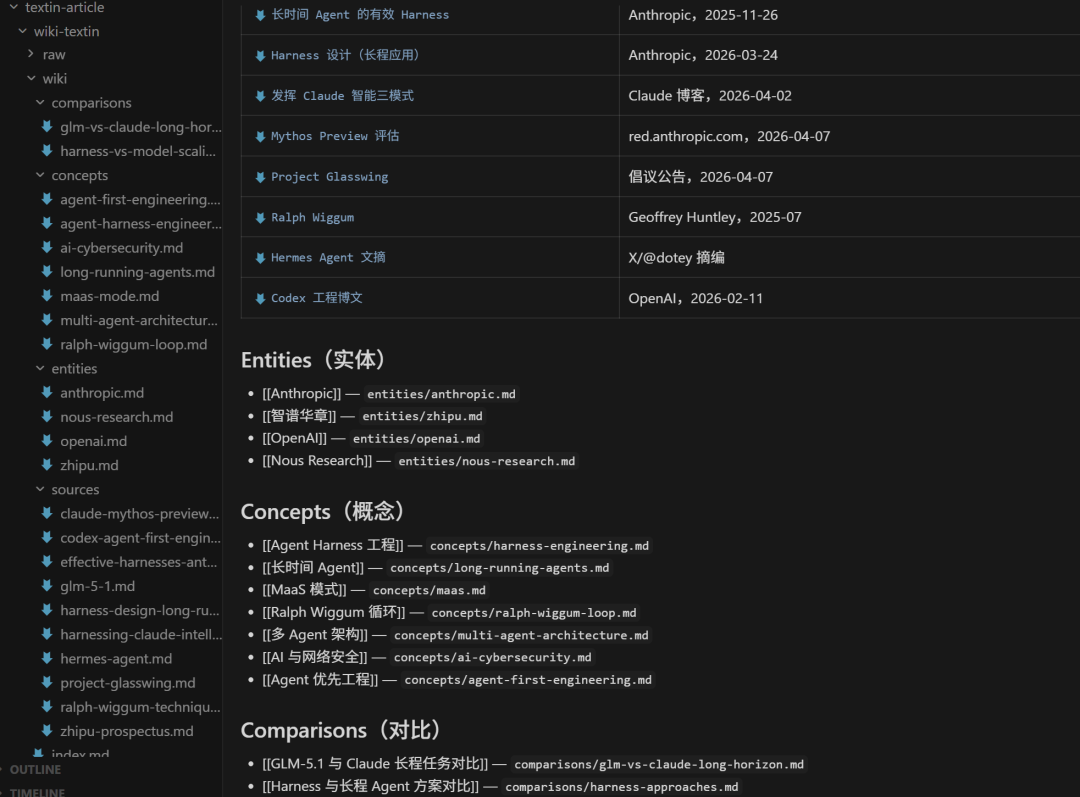This screenshot has height=797, width=1080.
Task: Click markdown icon of project-glasswing.md
Action: pos(47,682)
